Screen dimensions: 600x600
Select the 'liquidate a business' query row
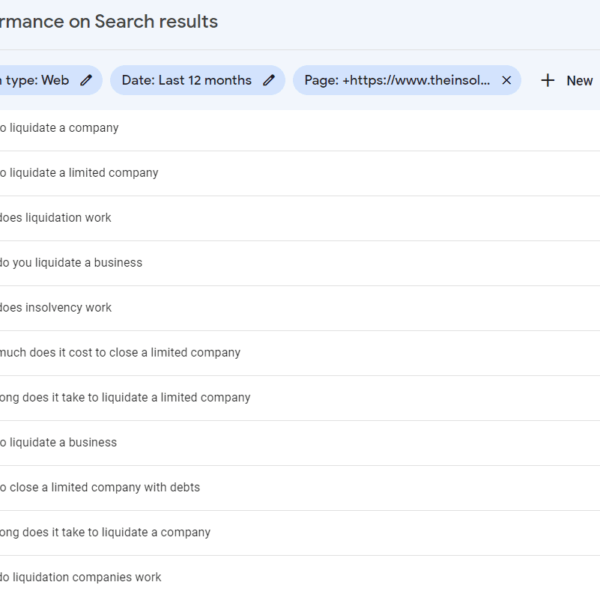point(60,443)
